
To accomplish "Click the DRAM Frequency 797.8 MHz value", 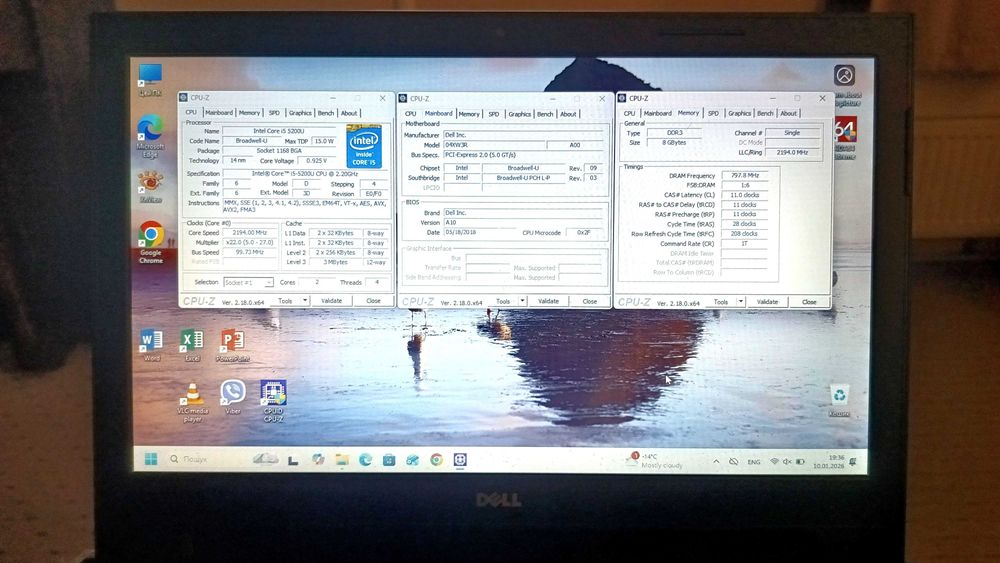I will tap(744, 175).
